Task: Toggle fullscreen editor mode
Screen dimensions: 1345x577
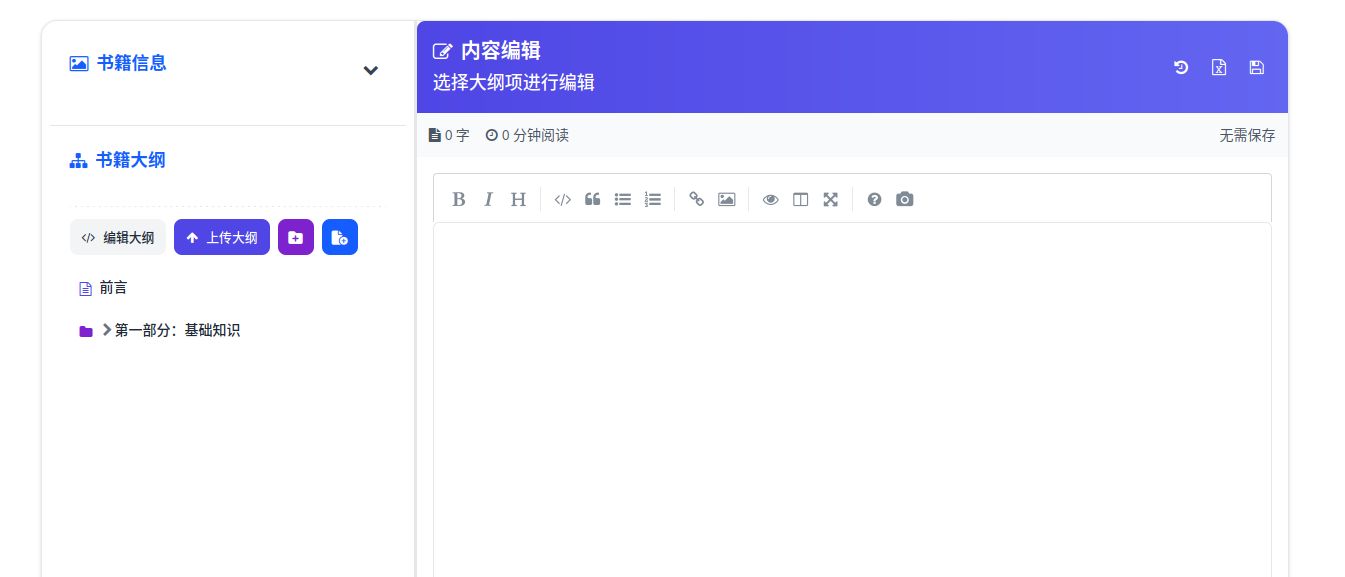Action: pyautogui.click(x=831, y=199)
